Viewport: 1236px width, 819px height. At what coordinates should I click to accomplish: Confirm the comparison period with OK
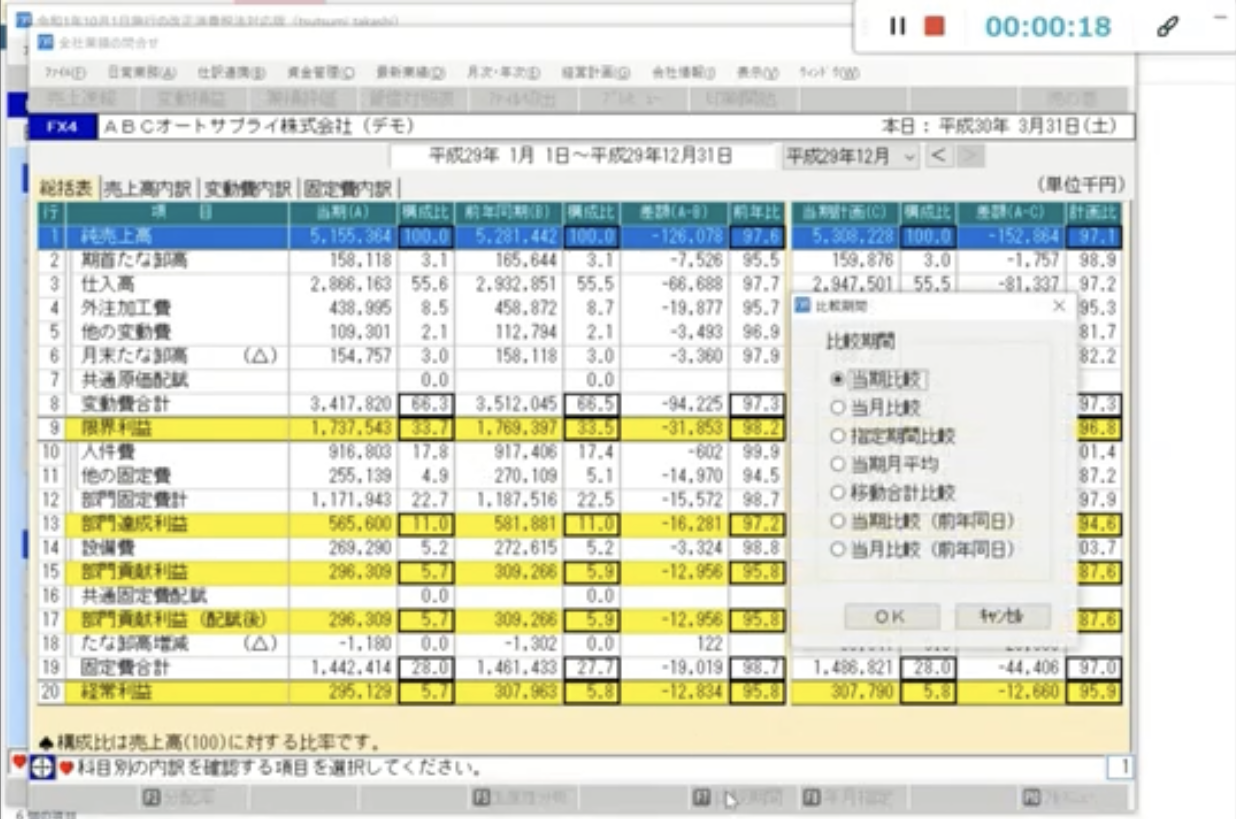(890, 615)
